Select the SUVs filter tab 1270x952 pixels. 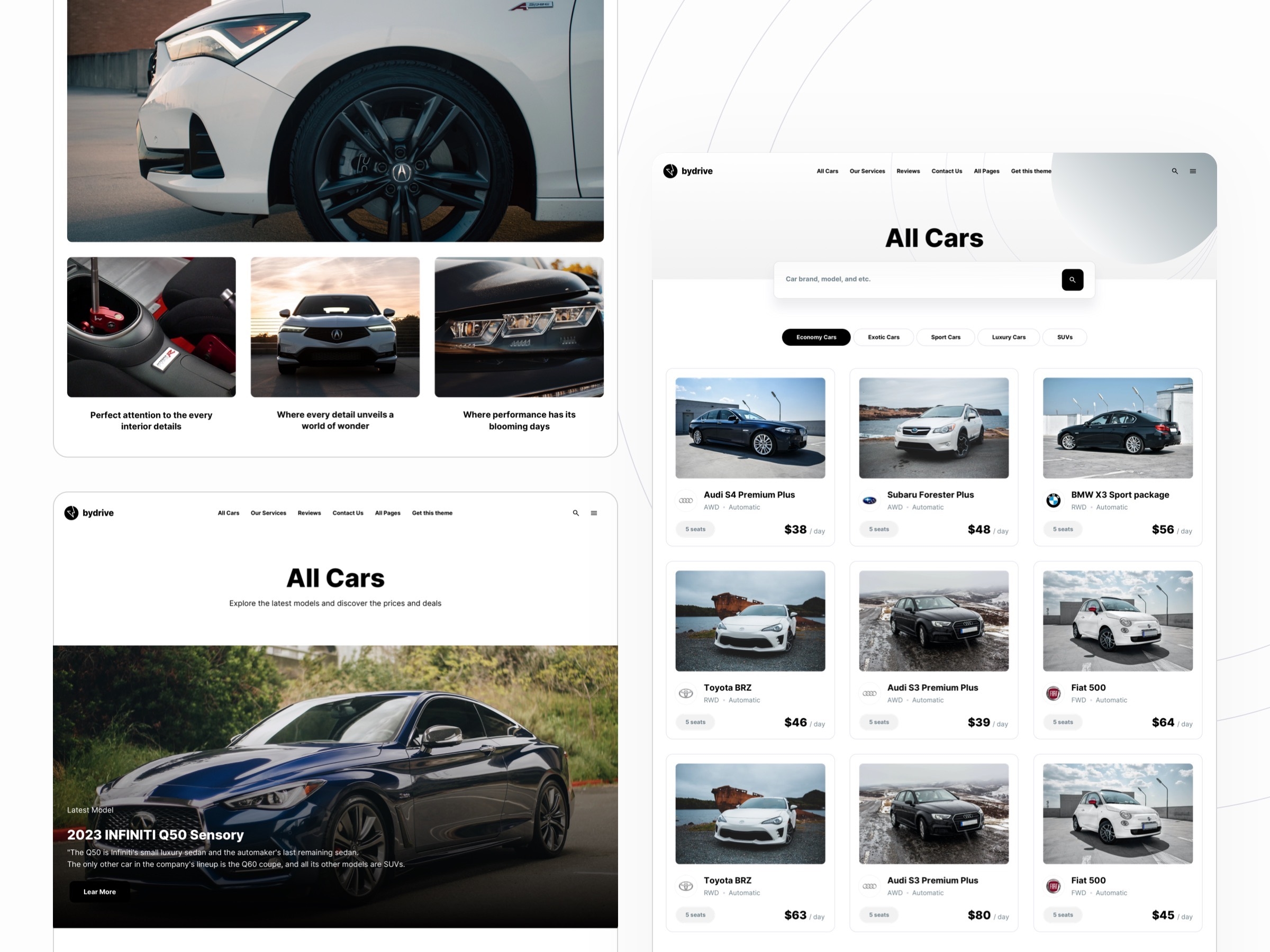tap(1064, 337)
